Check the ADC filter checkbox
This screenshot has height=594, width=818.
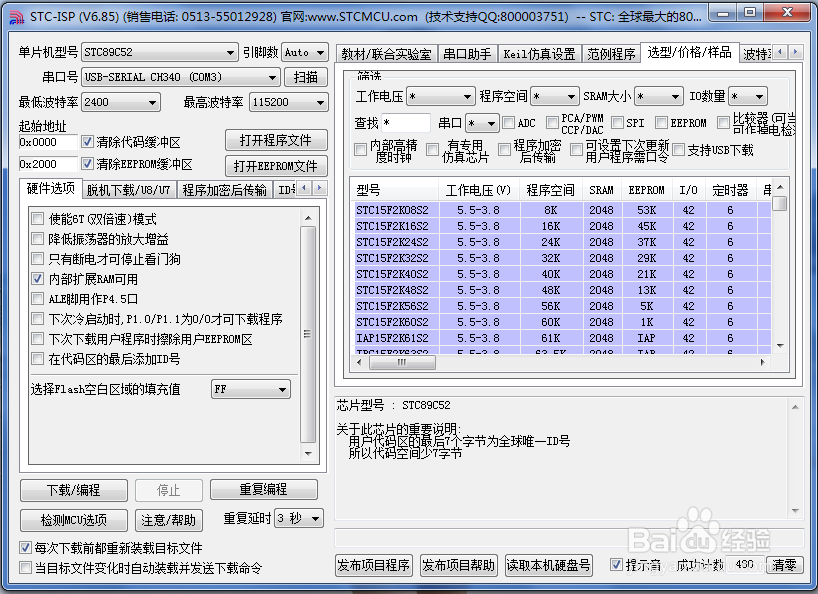click(x=508, y=123)
